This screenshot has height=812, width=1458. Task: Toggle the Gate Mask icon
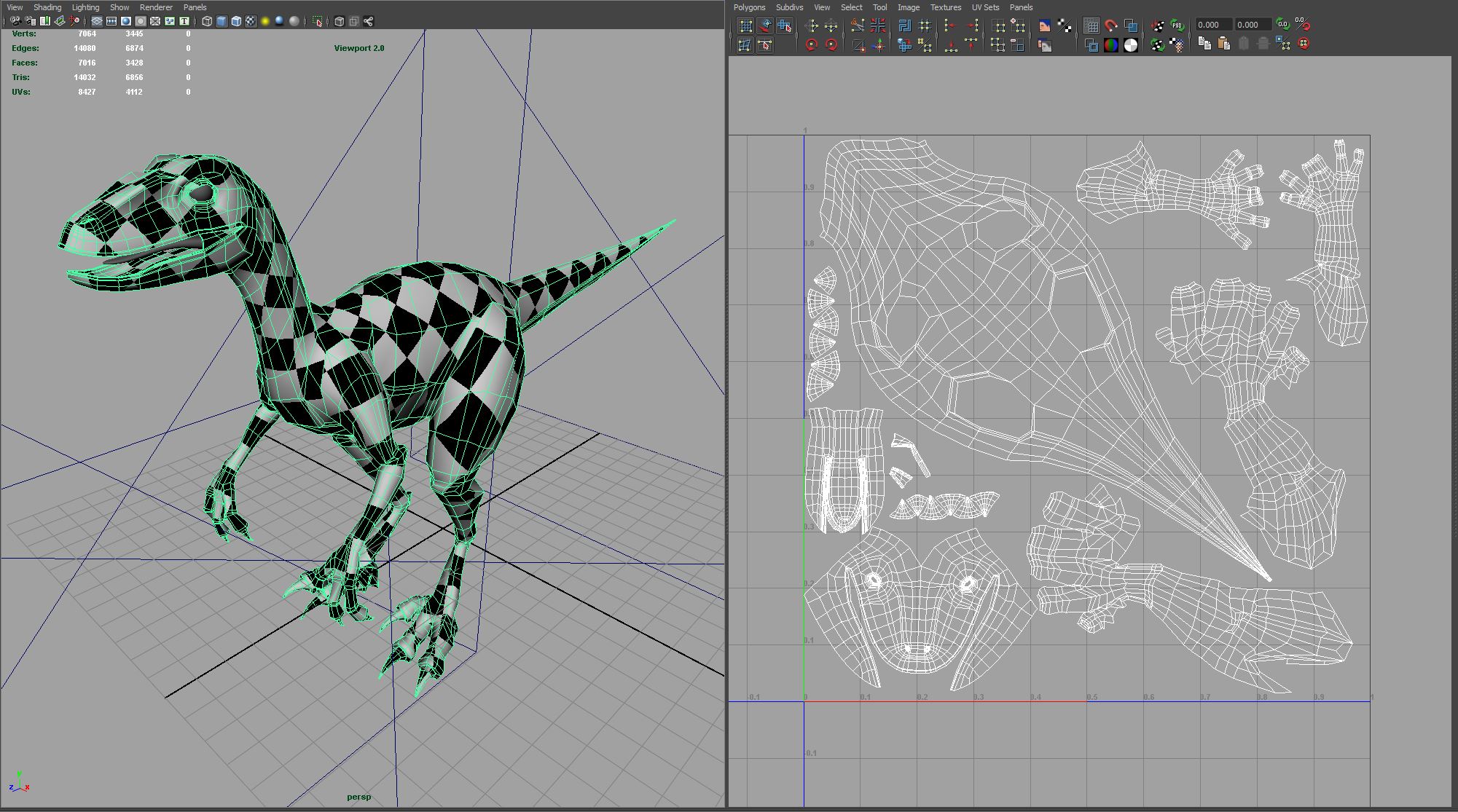141,22
